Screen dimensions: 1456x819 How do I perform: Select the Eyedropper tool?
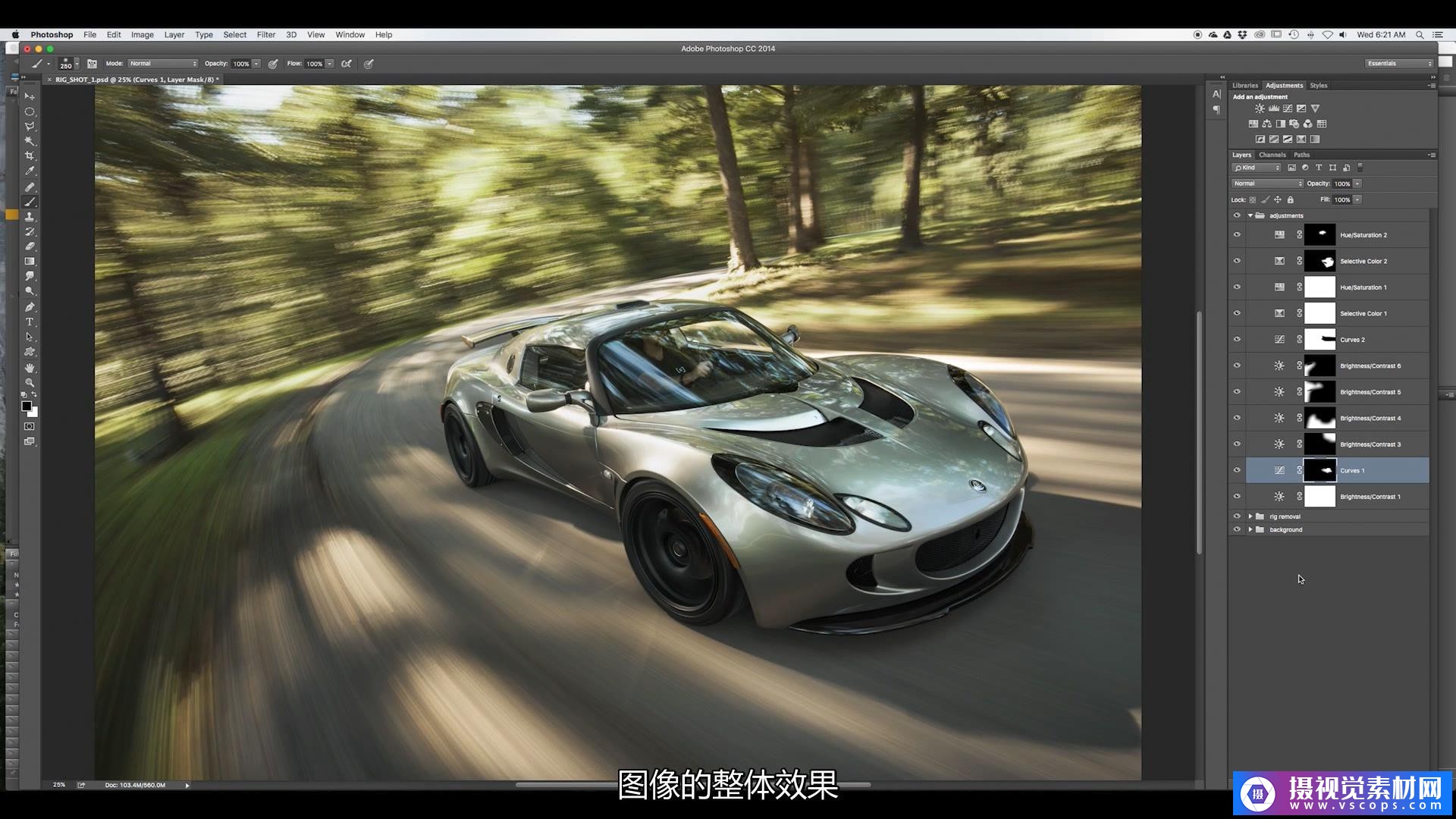click(x=30, y=171)
